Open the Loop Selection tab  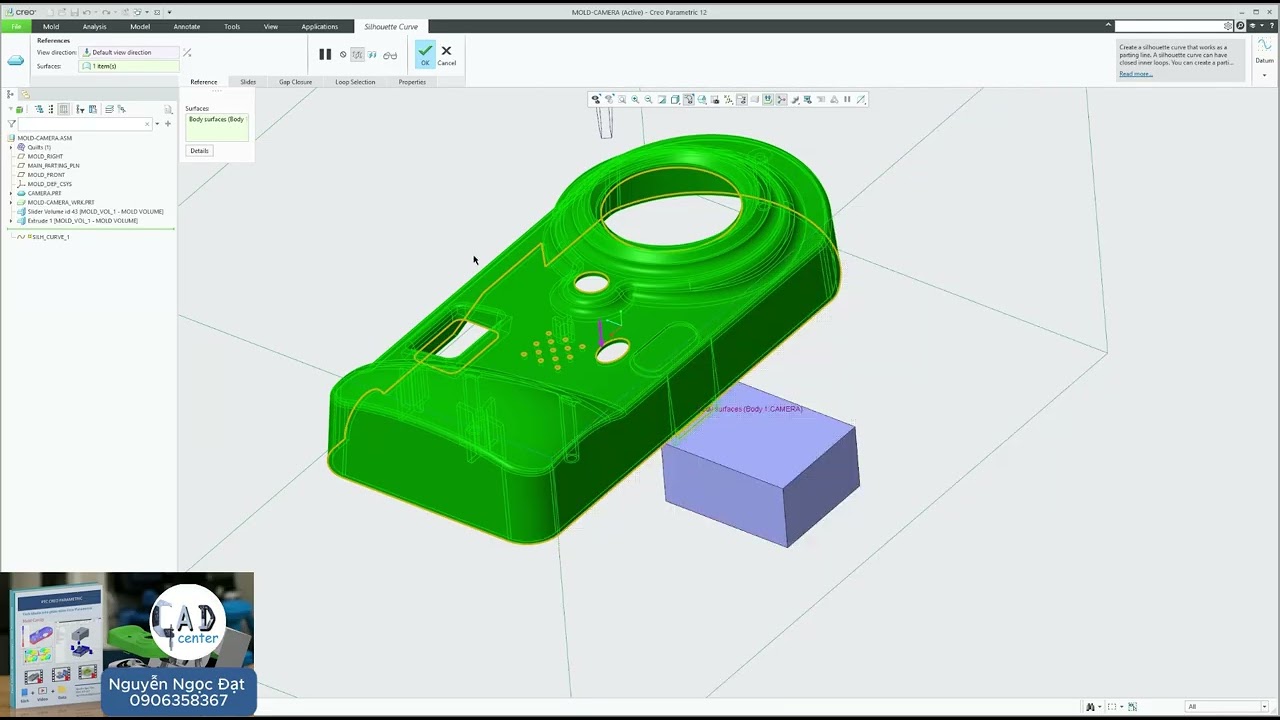point(355,82)
